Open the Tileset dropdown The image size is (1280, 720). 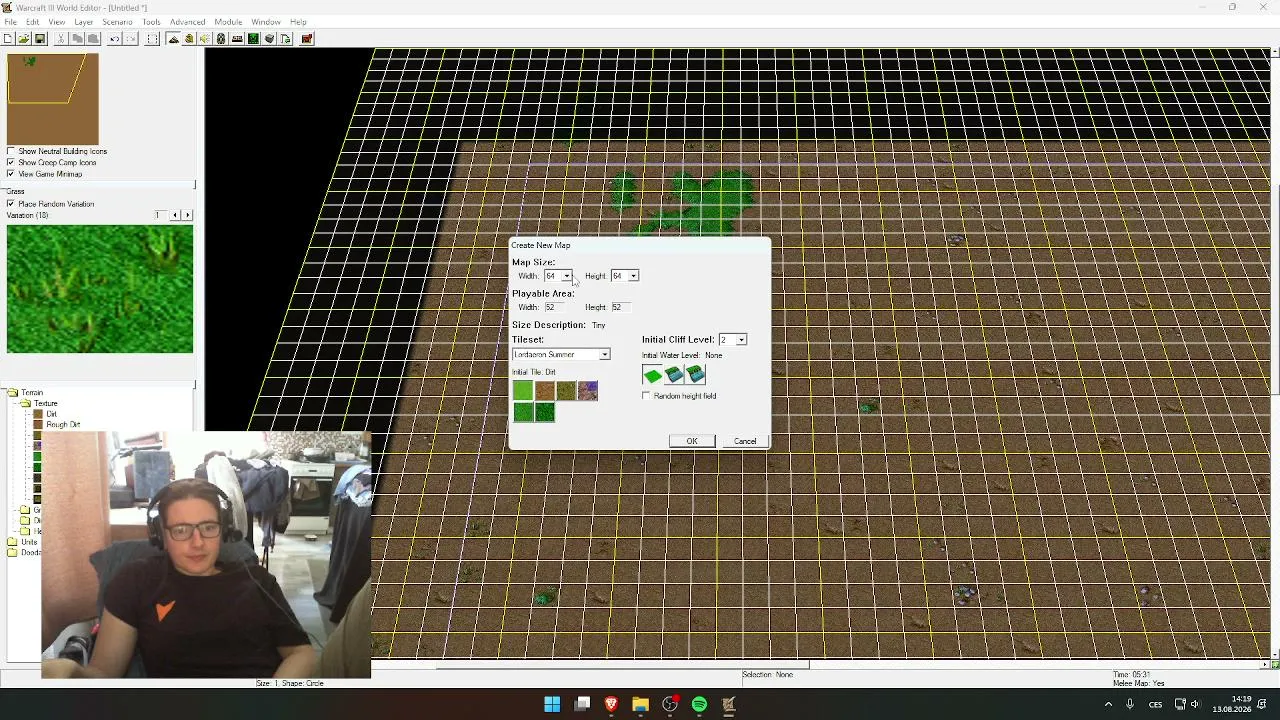pos(604,355)
